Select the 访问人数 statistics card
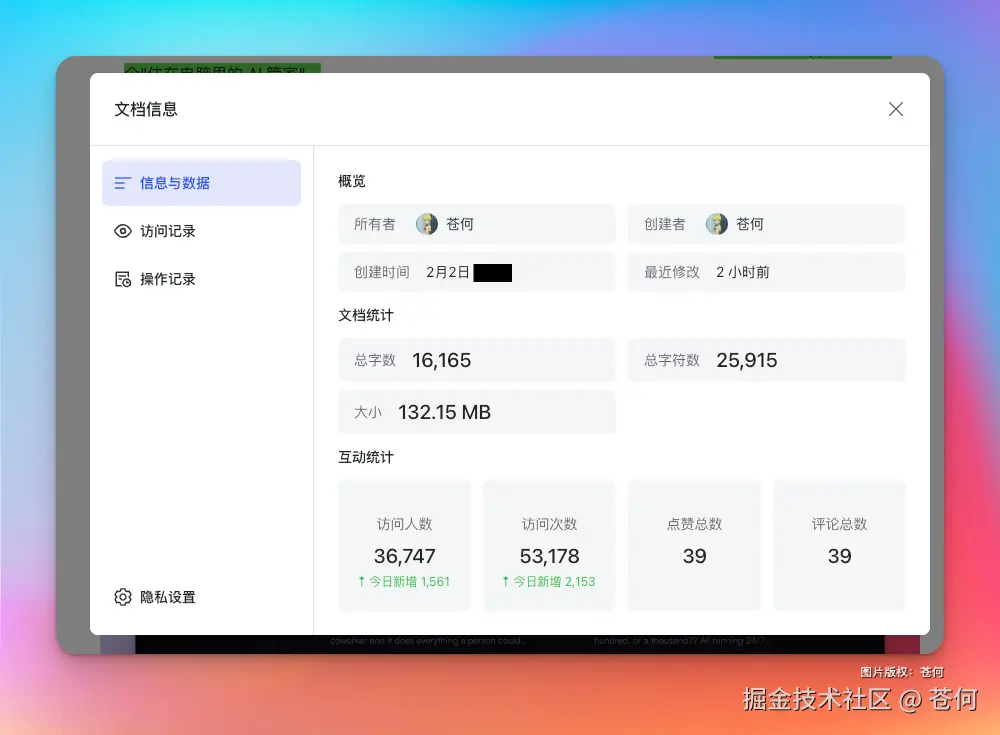The image size is (1000, 735). (404, 544)
